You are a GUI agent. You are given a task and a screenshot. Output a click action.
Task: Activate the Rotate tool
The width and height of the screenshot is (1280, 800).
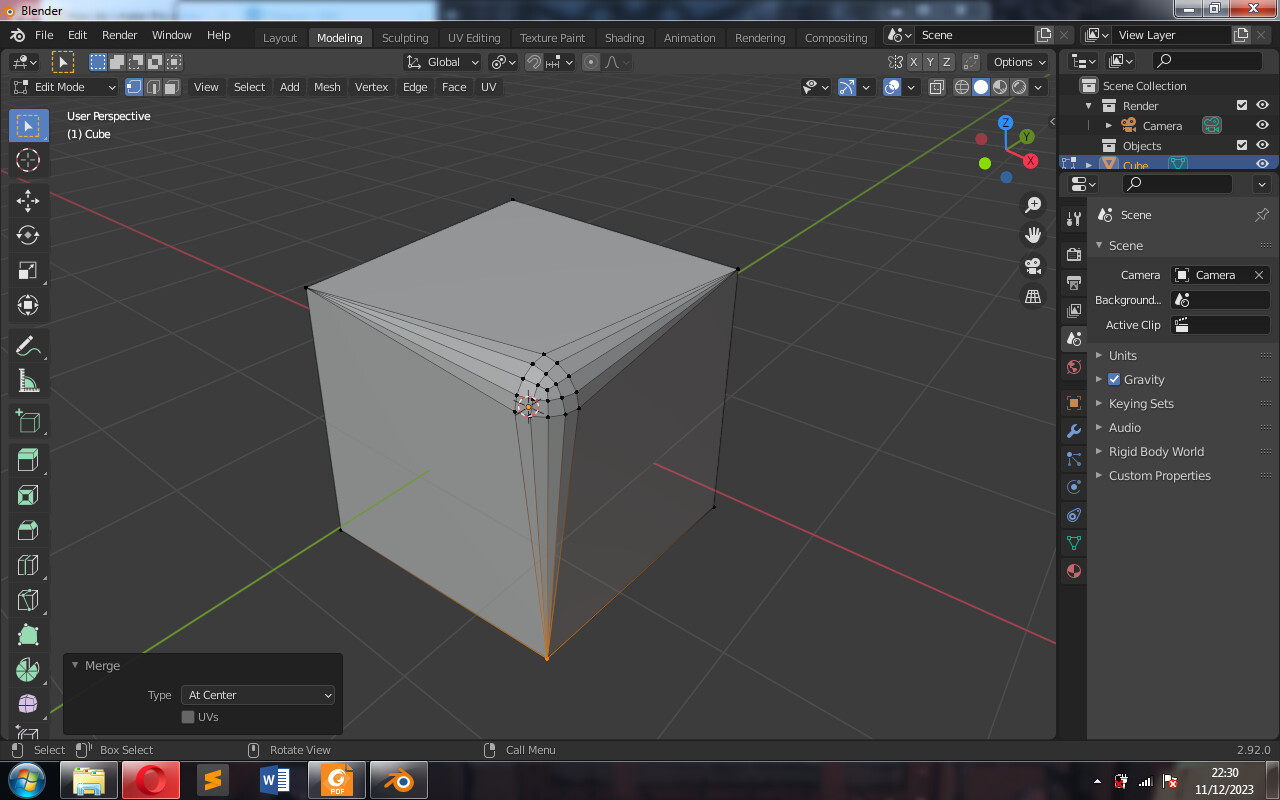(x=28, y=235)
